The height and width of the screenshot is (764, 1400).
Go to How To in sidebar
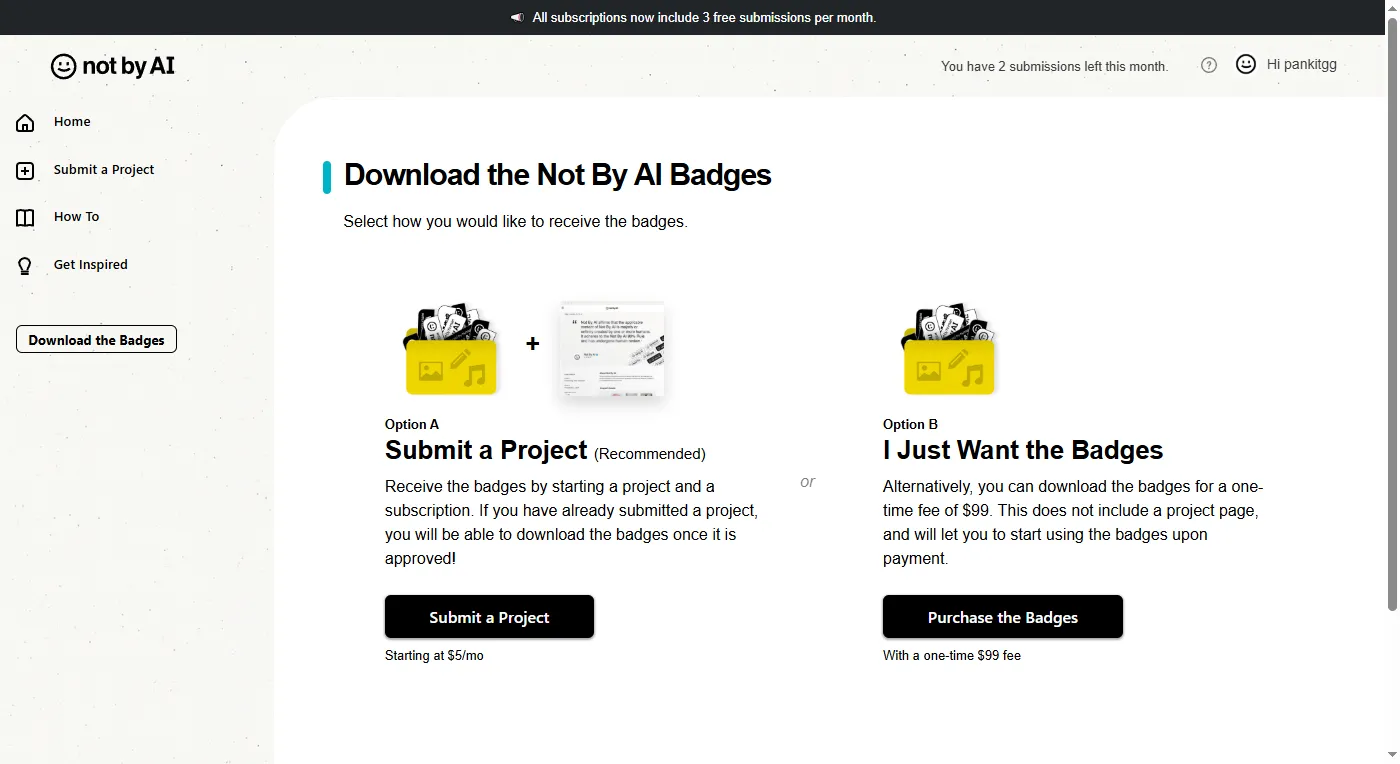(x=76, y=217)
